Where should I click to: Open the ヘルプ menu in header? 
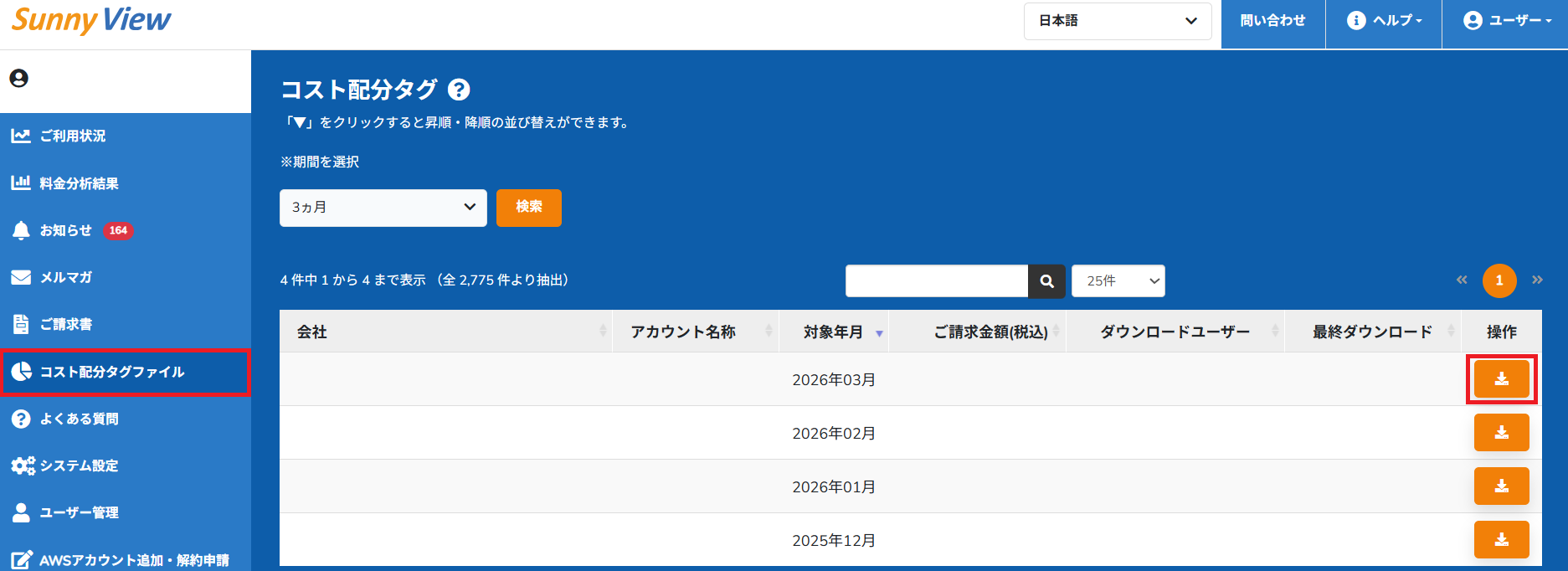coord(1384,21)
